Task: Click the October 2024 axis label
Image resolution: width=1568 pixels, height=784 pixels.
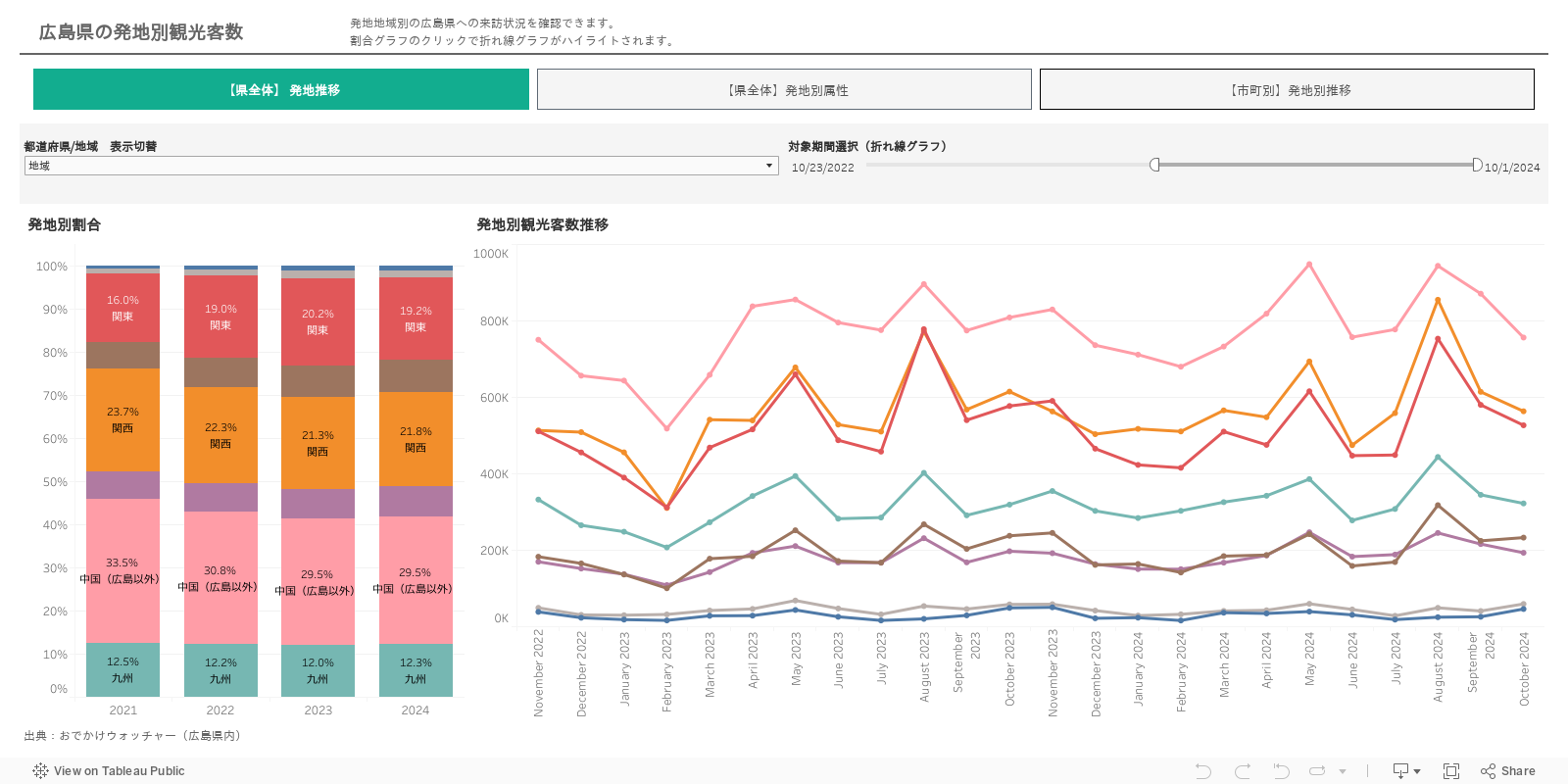Action: pyautogui.click(x=1524, y=668)
